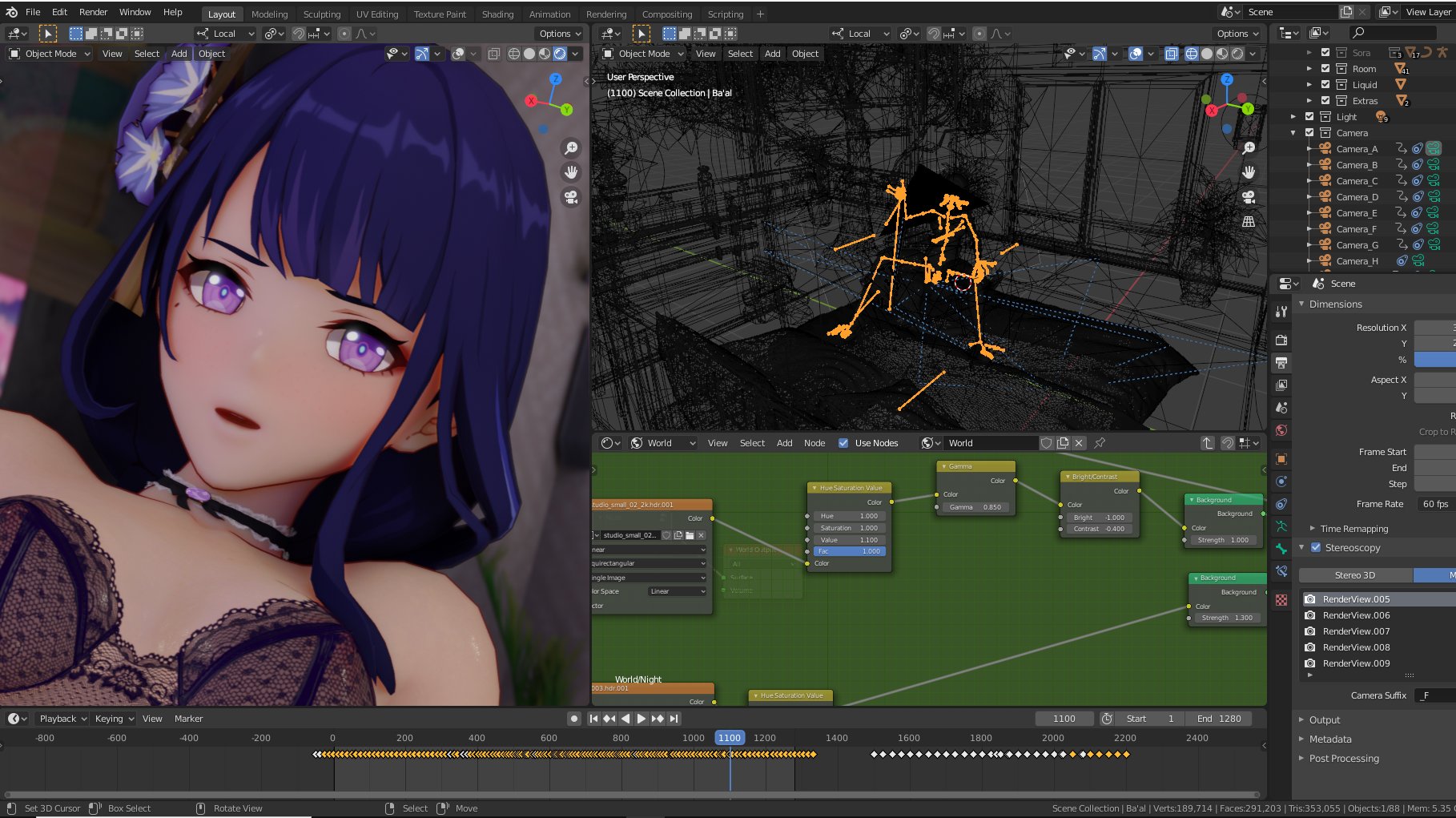1456x818 pixels.
Task: Expand the Time Remapping subpanel
Action: pos(1313,529)
